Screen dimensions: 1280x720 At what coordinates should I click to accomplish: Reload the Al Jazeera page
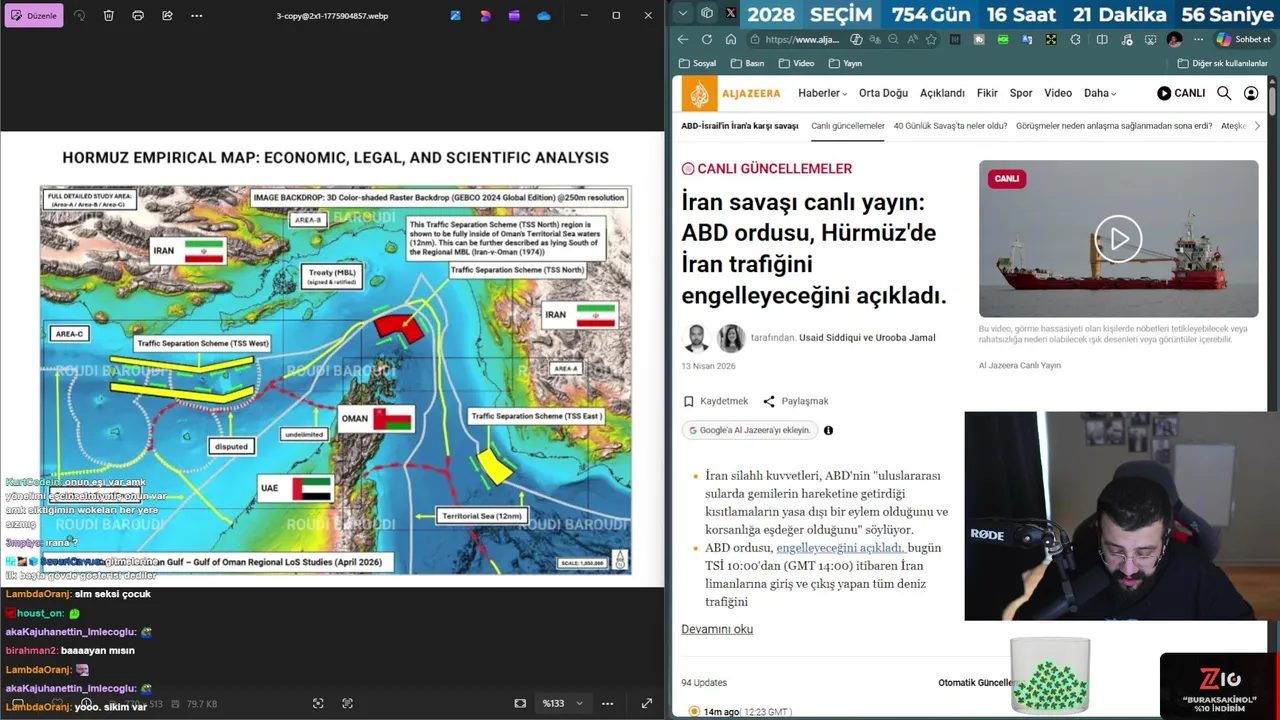(x=707, y=40)
